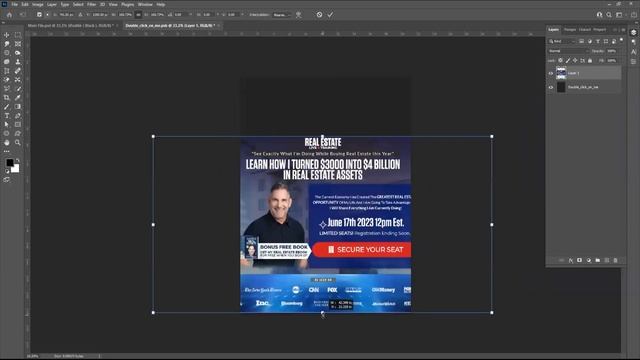Select the Clone Stamp tool
This screenshot has width=640, height=360.
(x=18, y=62)
